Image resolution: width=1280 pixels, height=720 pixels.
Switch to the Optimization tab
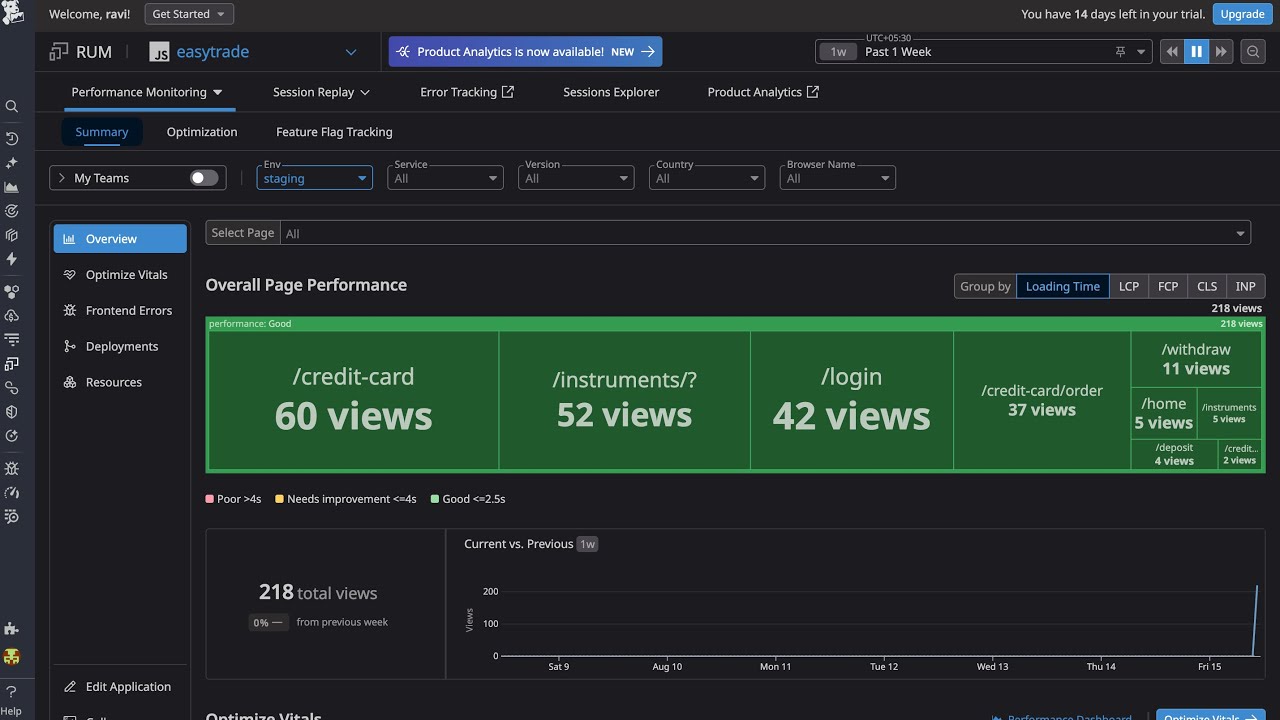pos(202,132)
